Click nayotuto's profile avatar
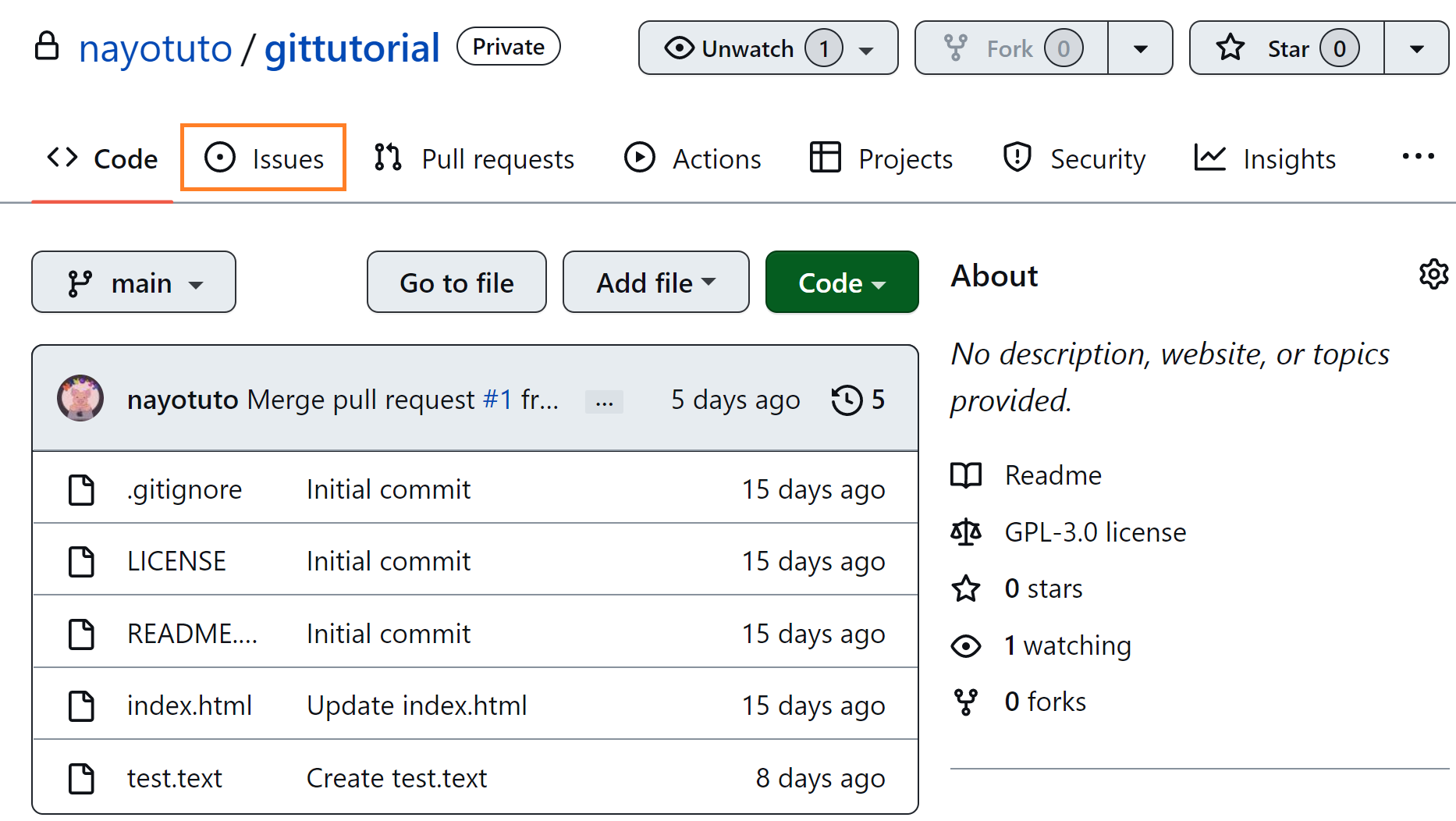 (x=80, y=399)
